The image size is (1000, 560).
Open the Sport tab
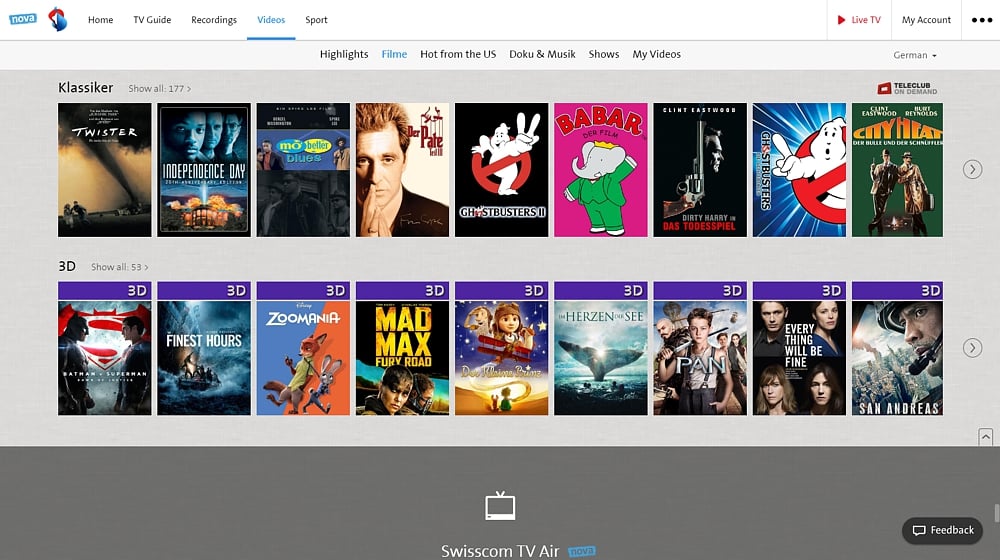click(316, 20)
